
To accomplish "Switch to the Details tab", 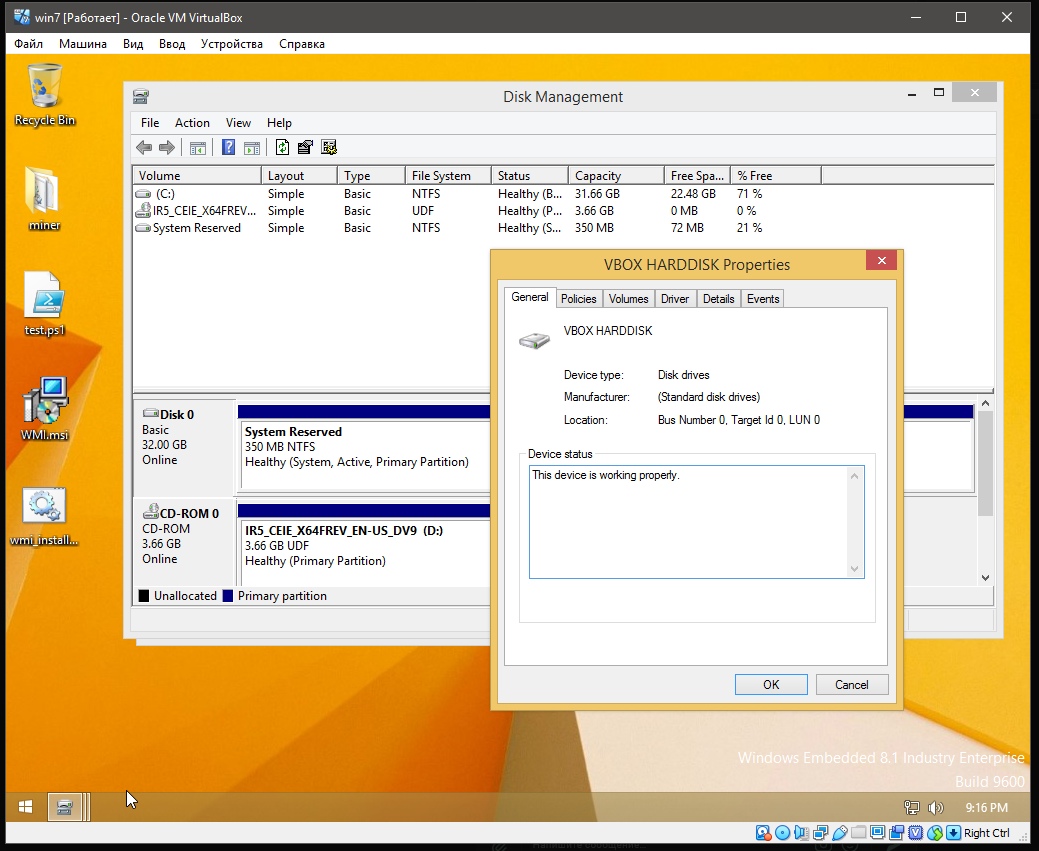I will coord(718,299).
